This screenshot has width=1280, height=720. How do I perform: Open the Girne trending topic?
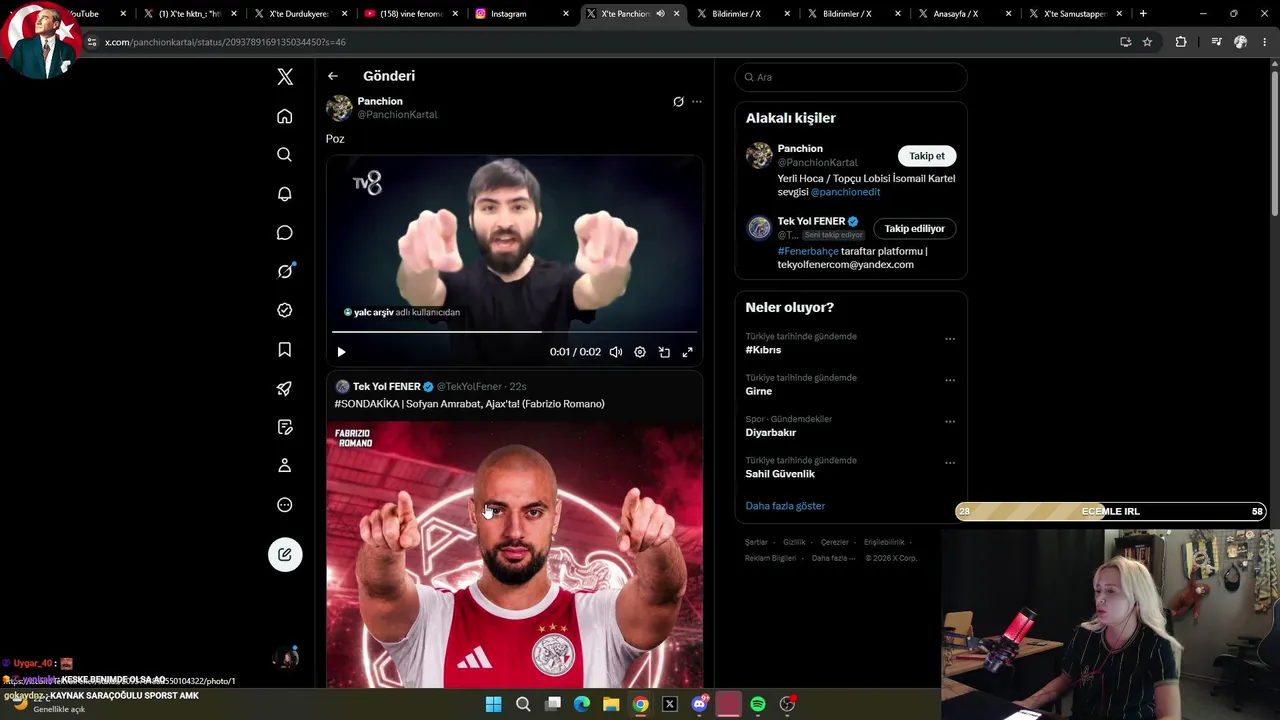(x=759, y=391)
